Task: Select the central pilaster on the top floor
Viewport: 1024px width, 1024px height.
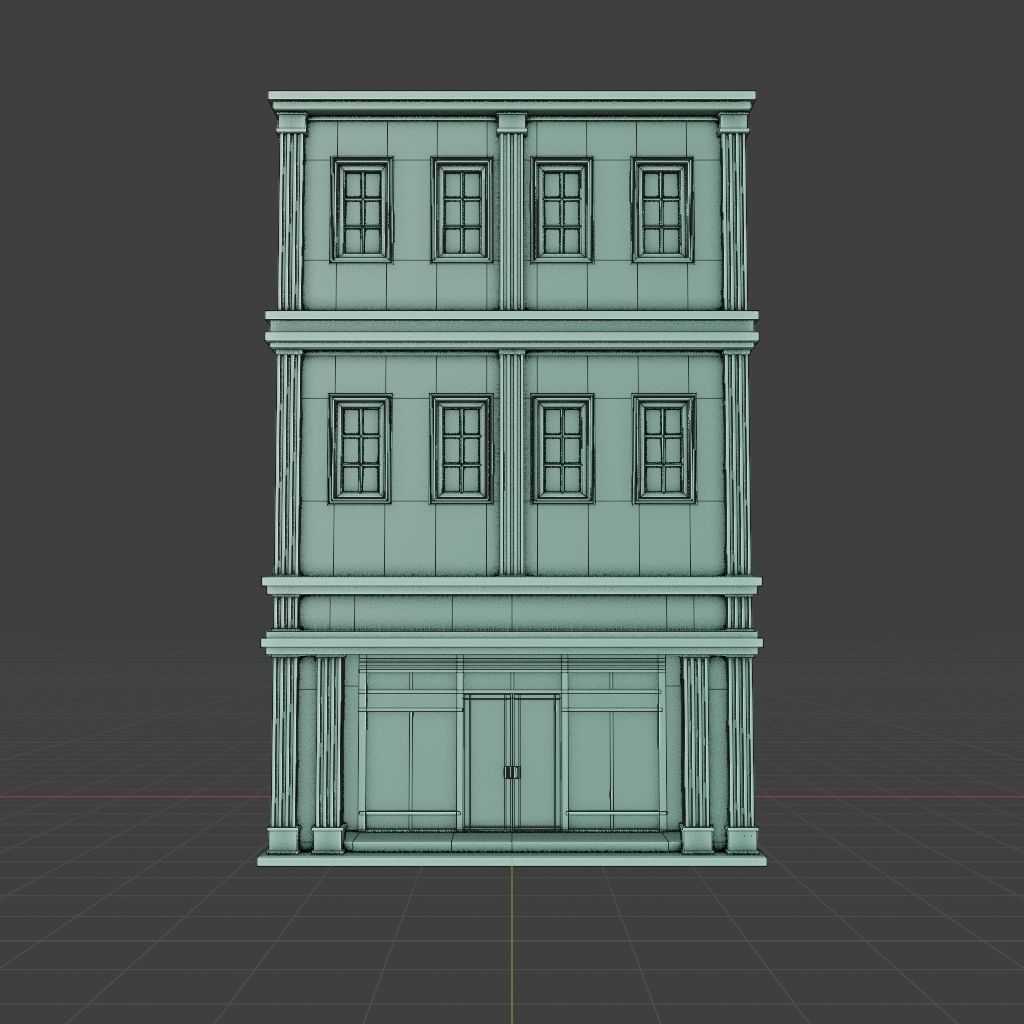Action: [511, 212]
